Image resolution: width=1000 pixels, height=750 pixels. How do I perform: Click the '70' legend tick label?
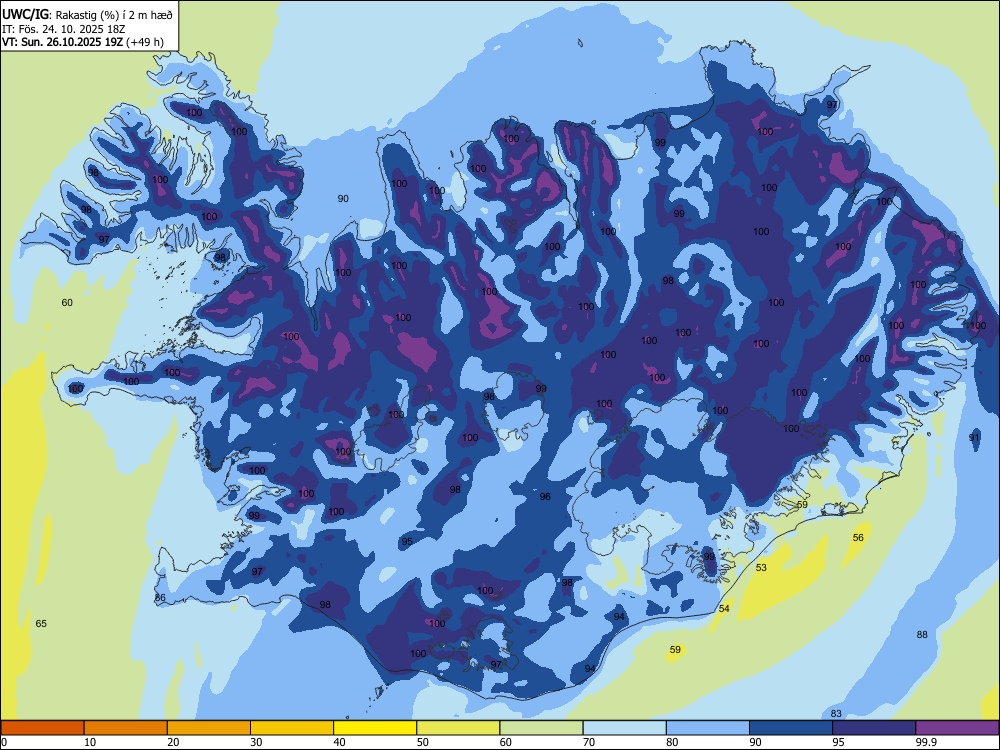[x=589, y=742]
